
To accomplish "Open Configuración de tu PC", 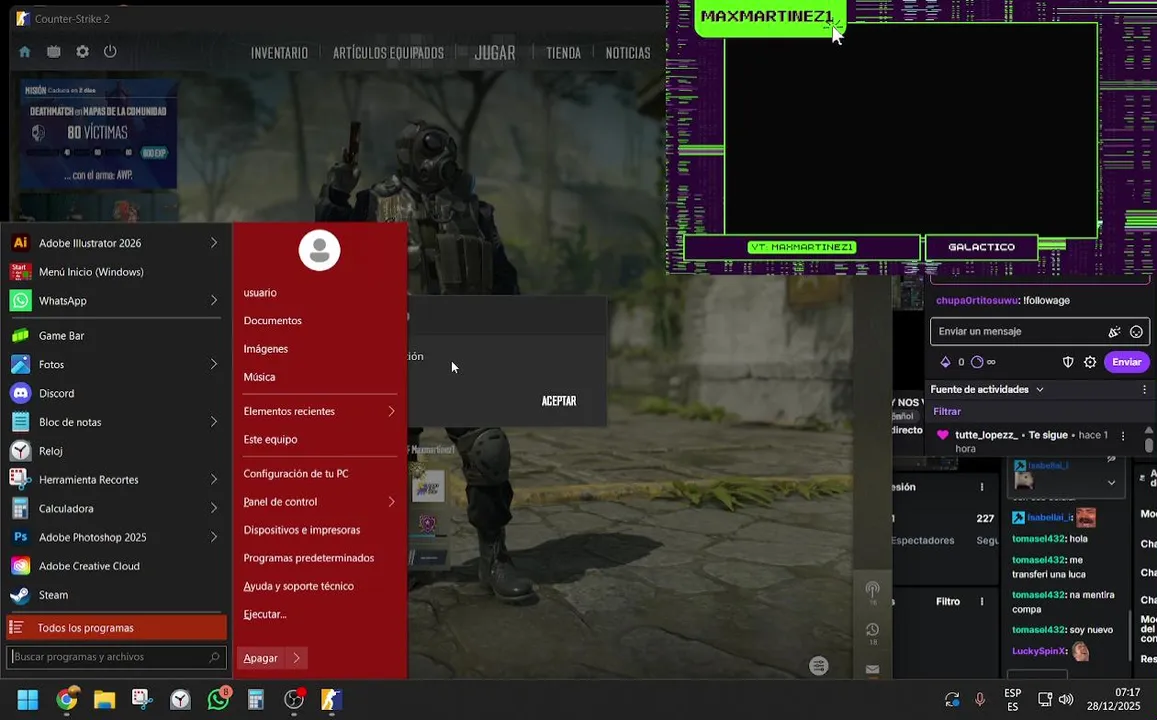I will pos(296,474).
